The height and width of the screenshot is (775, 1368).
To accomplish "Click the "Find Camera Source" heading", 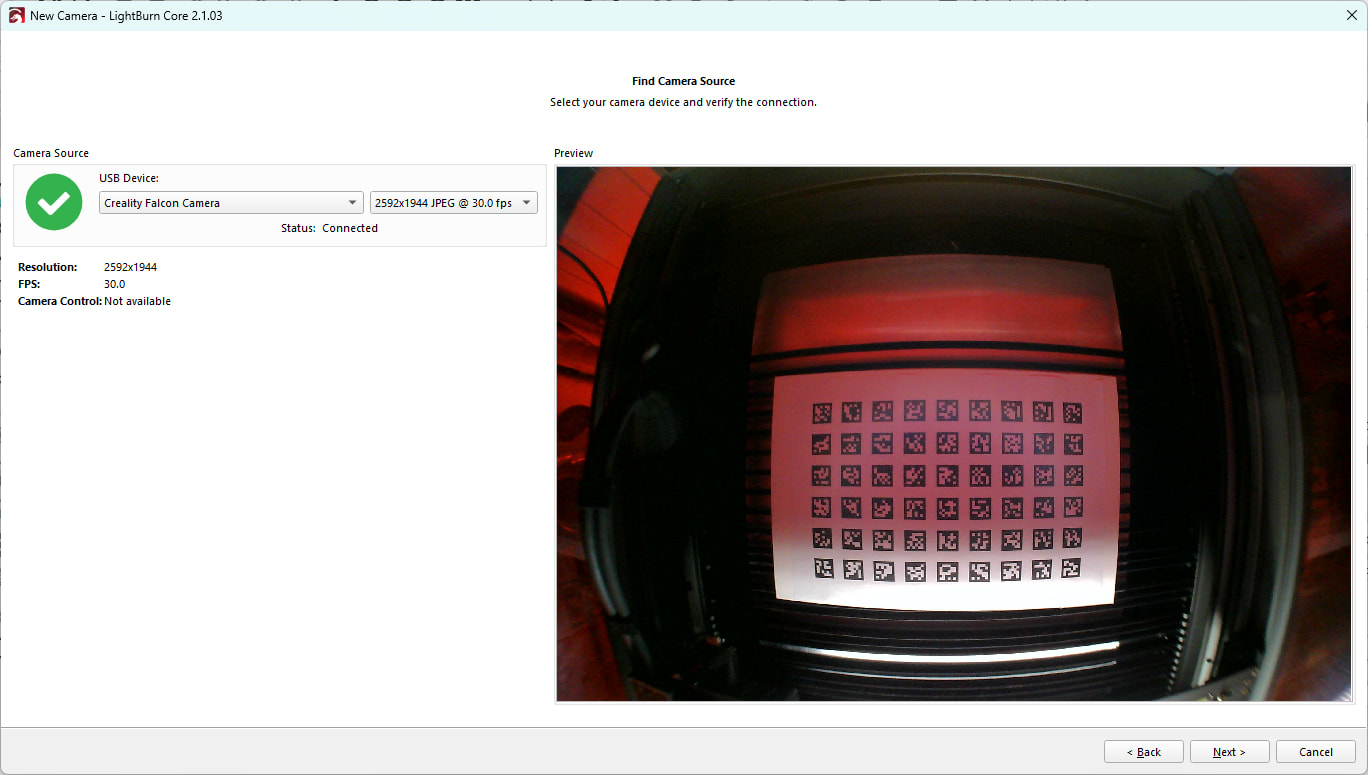I will pos(683,81).
